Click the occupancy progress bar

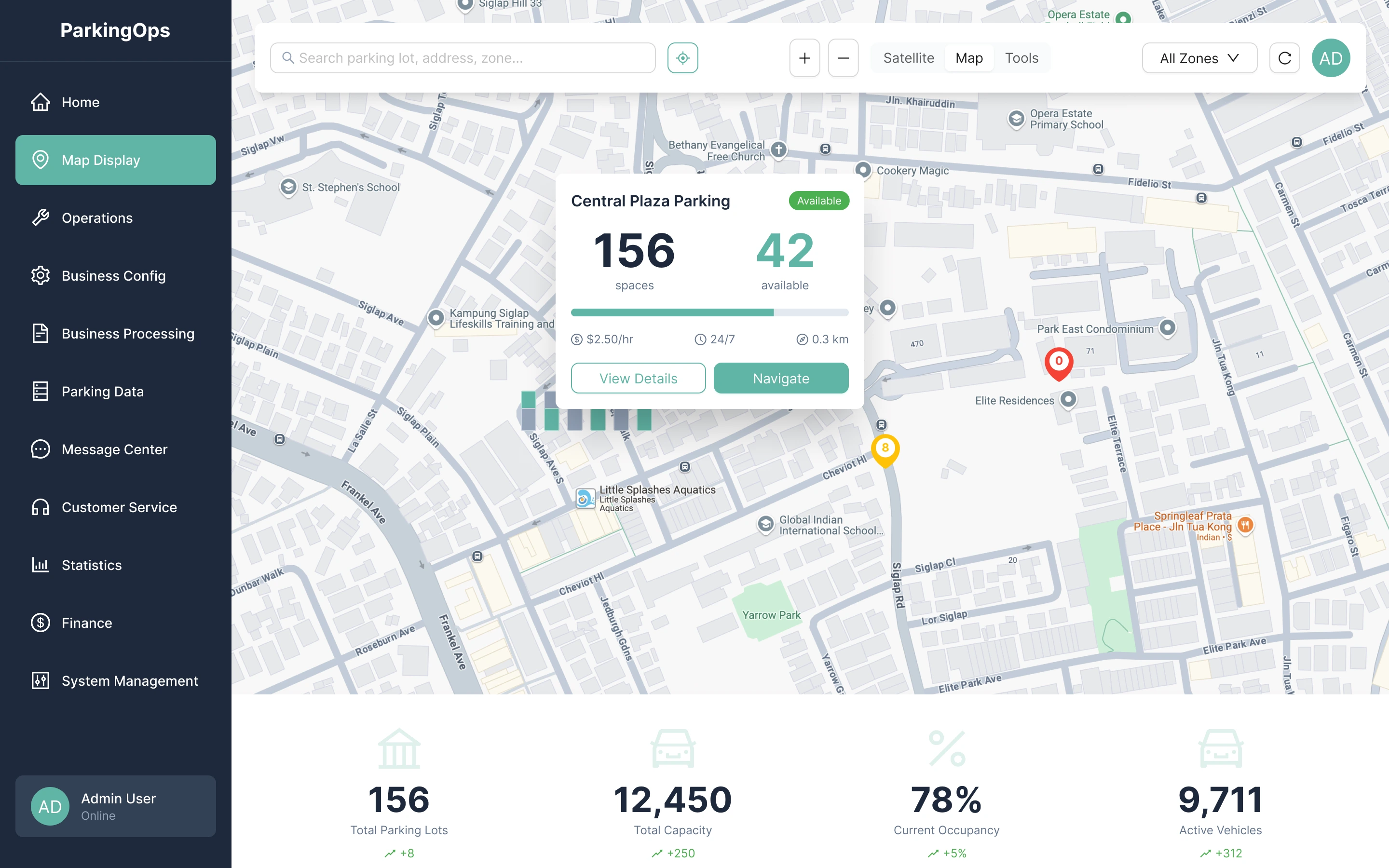coord(709,313)
